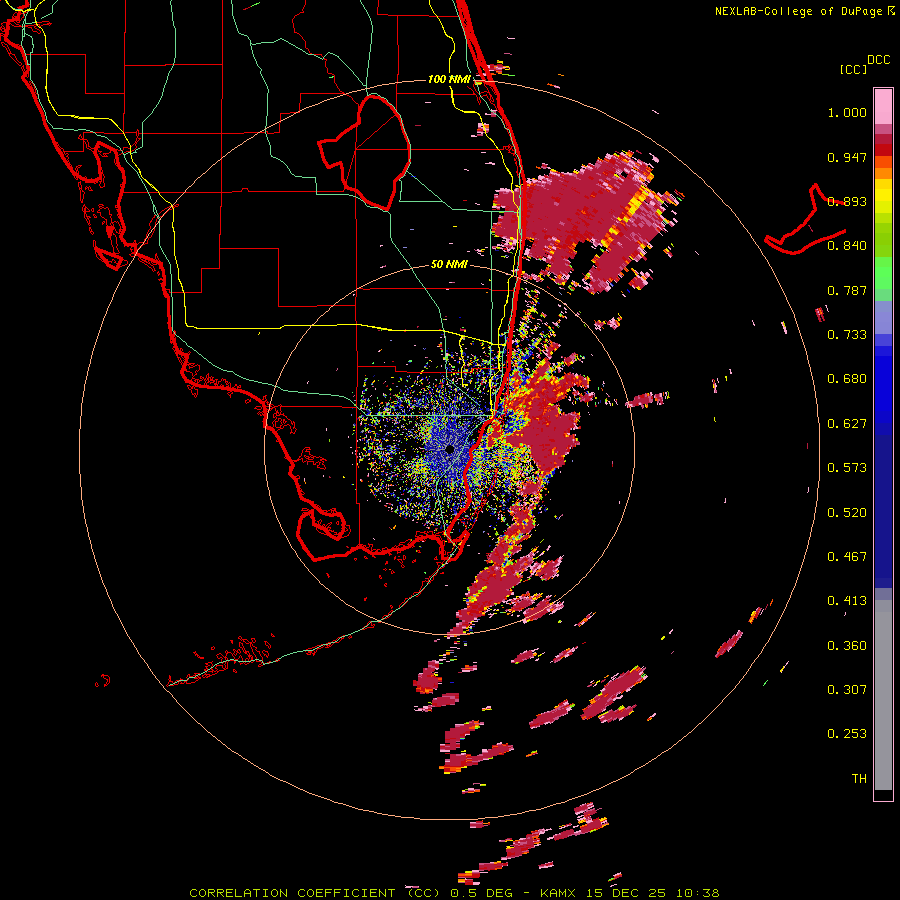Screen dimensions: 900x900
Task: Click the [CC] units label
Action: click(x=854, y=69)
